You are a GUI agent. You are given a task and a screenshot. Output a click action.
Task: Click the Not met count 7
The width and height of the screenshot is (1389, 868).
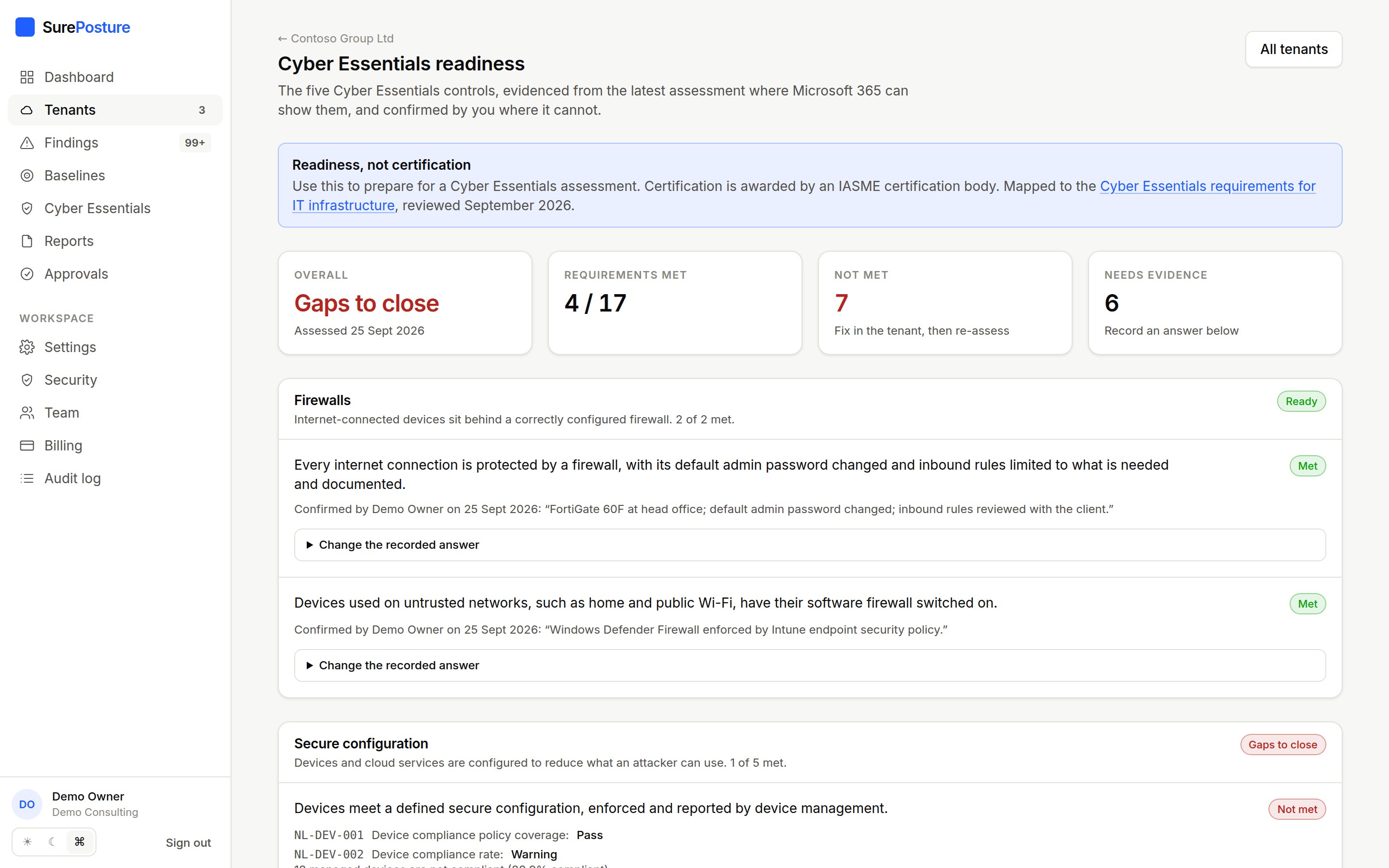click(842, 302)
